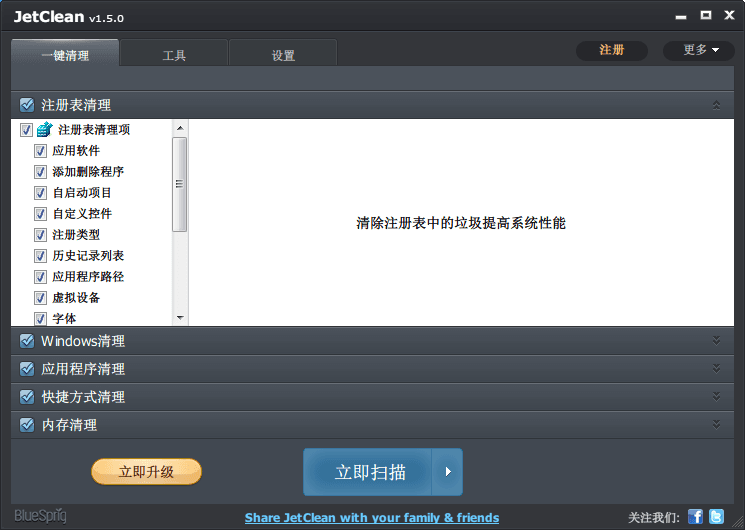Image resolution: width=745 pixels, height=530 pixels.
Task: Click the 快捷方式清理 section title
Action: click(83, 397)
